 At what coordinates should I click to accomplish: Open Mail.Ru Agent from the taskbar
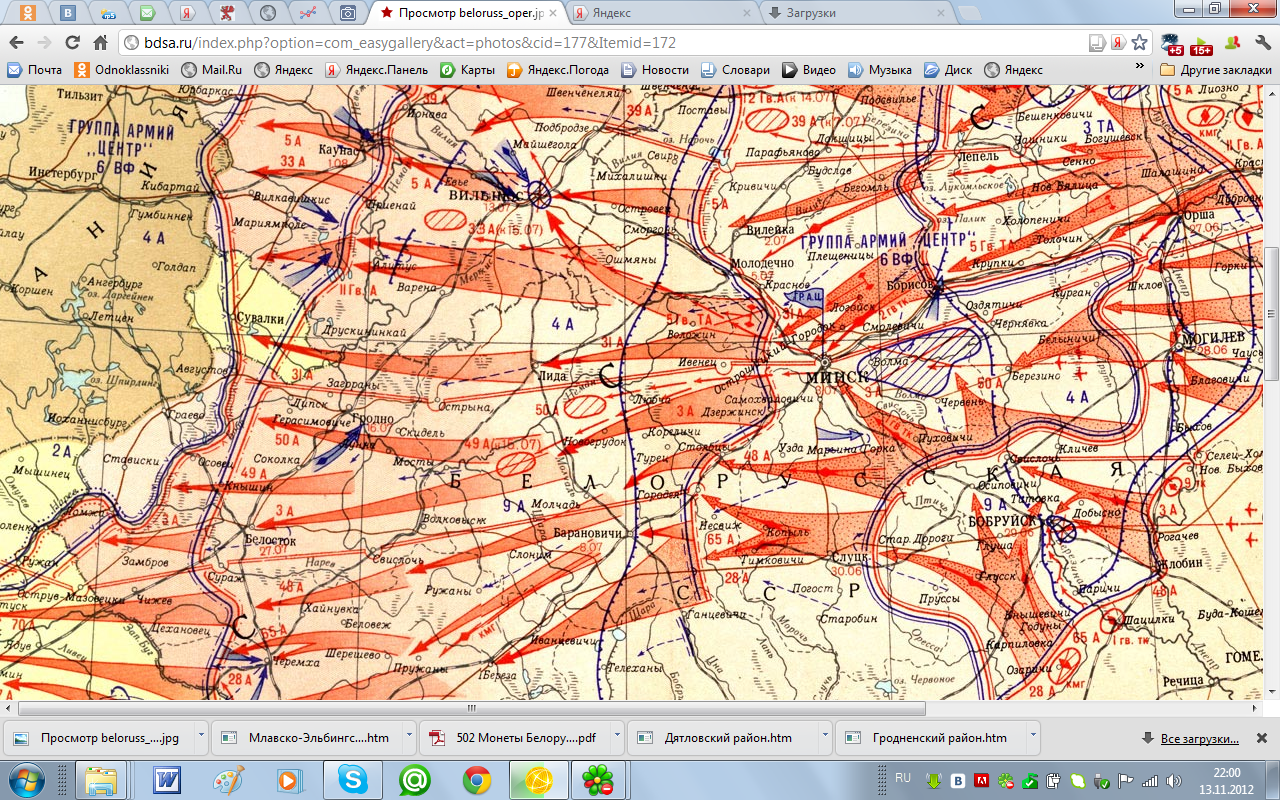coord(413,779)
